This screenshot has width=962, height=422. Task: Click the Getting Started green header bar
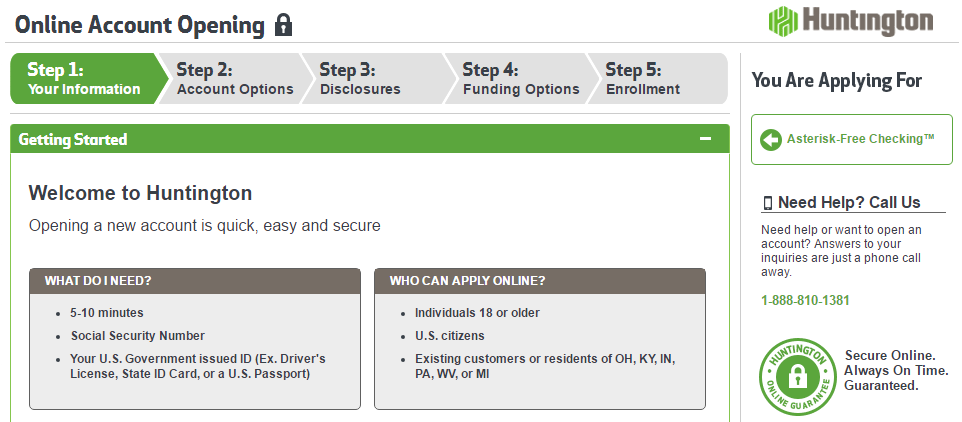pos(370,139)
